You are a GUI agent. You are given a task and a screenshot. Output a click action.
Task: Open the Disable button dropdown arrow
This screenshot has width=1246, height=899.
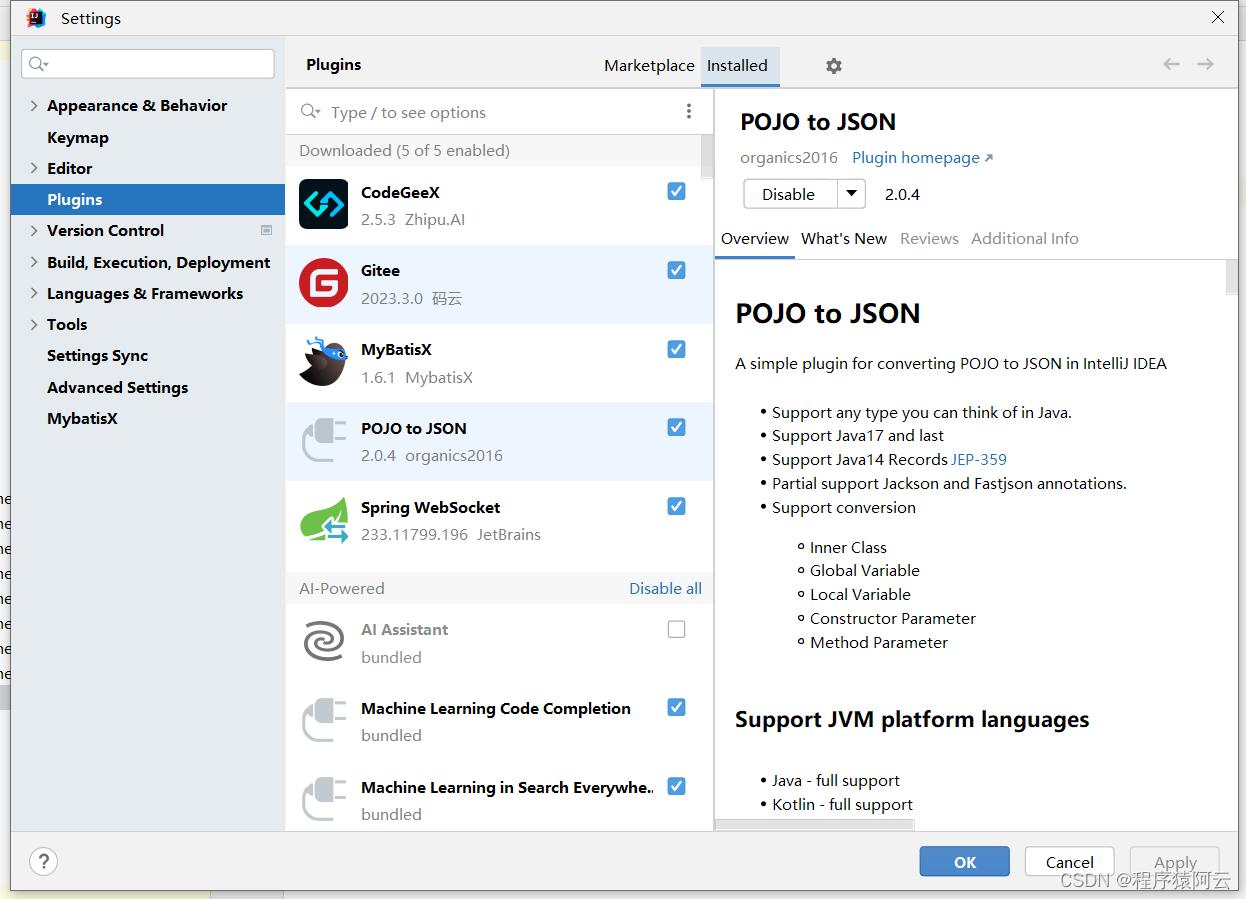click(x=852, y=194)
